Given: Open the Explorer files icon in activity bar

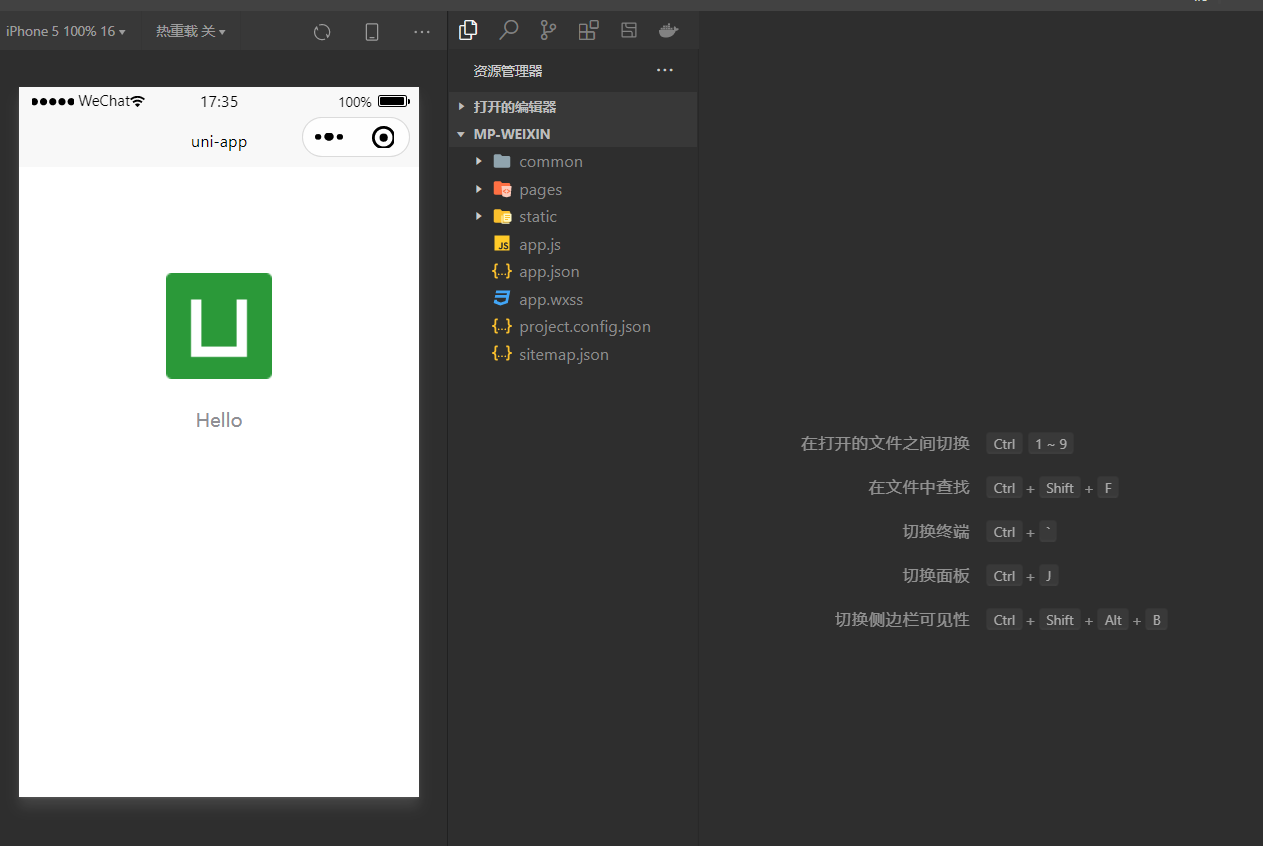Looking at the screenshot, I should [468, 31].
